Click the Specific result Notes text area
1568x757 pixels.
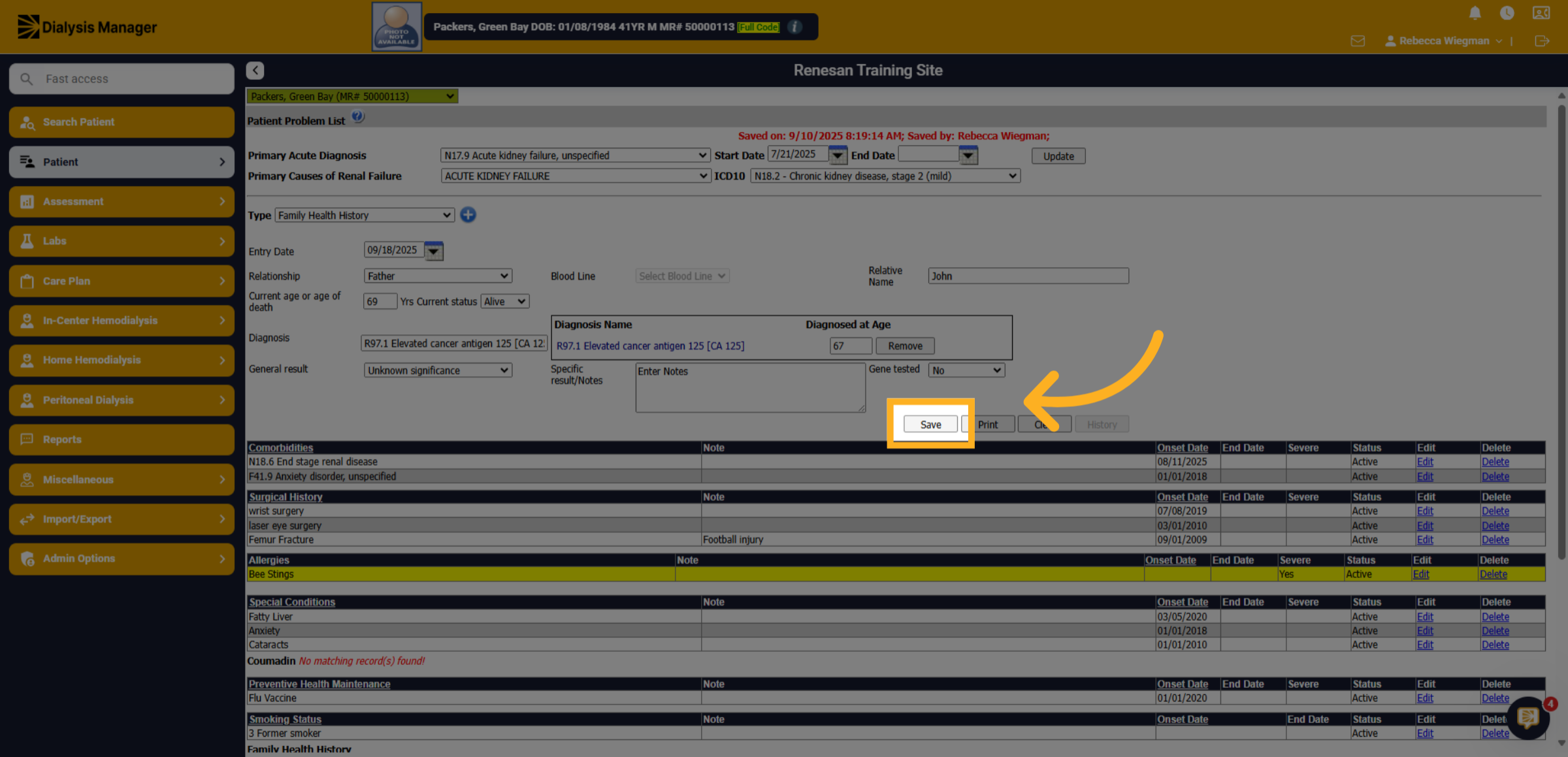pos(750,388)
